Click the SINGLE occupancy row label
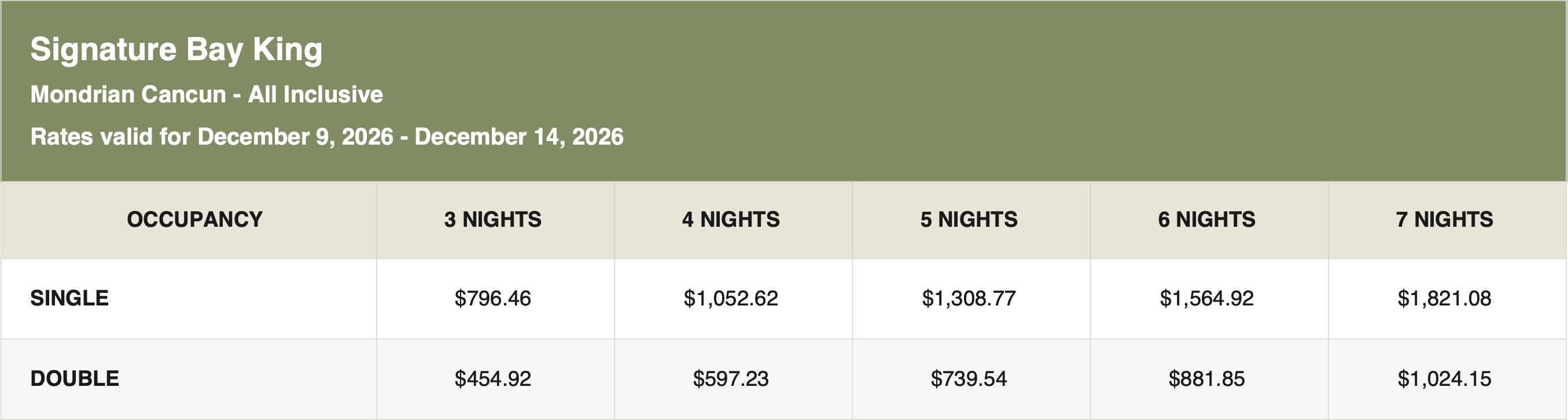Image resolution: width=1568 pixels, height=420 pixels. (69, 299)
